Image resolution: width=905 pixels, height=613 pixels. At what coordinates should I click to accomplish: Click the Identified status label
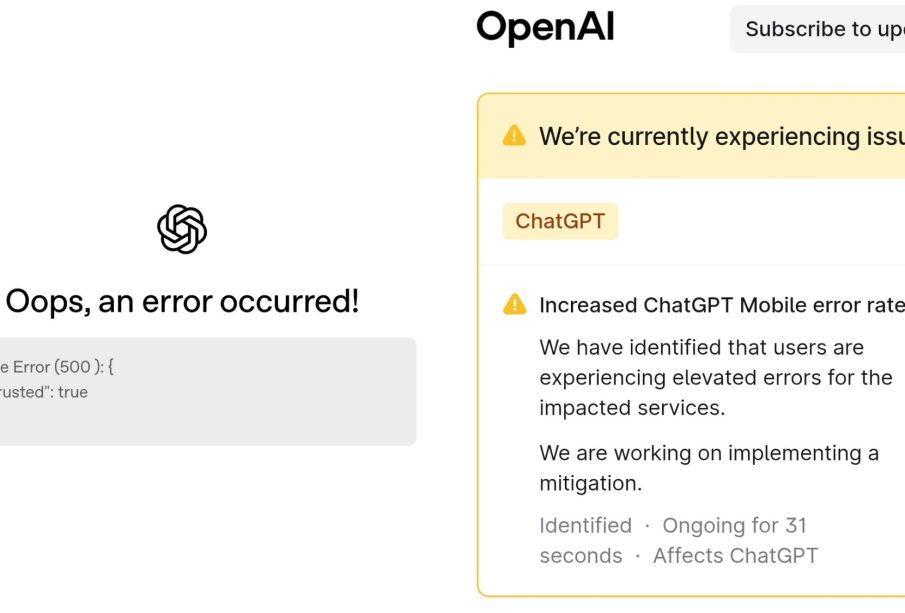(x=585, y=525)
